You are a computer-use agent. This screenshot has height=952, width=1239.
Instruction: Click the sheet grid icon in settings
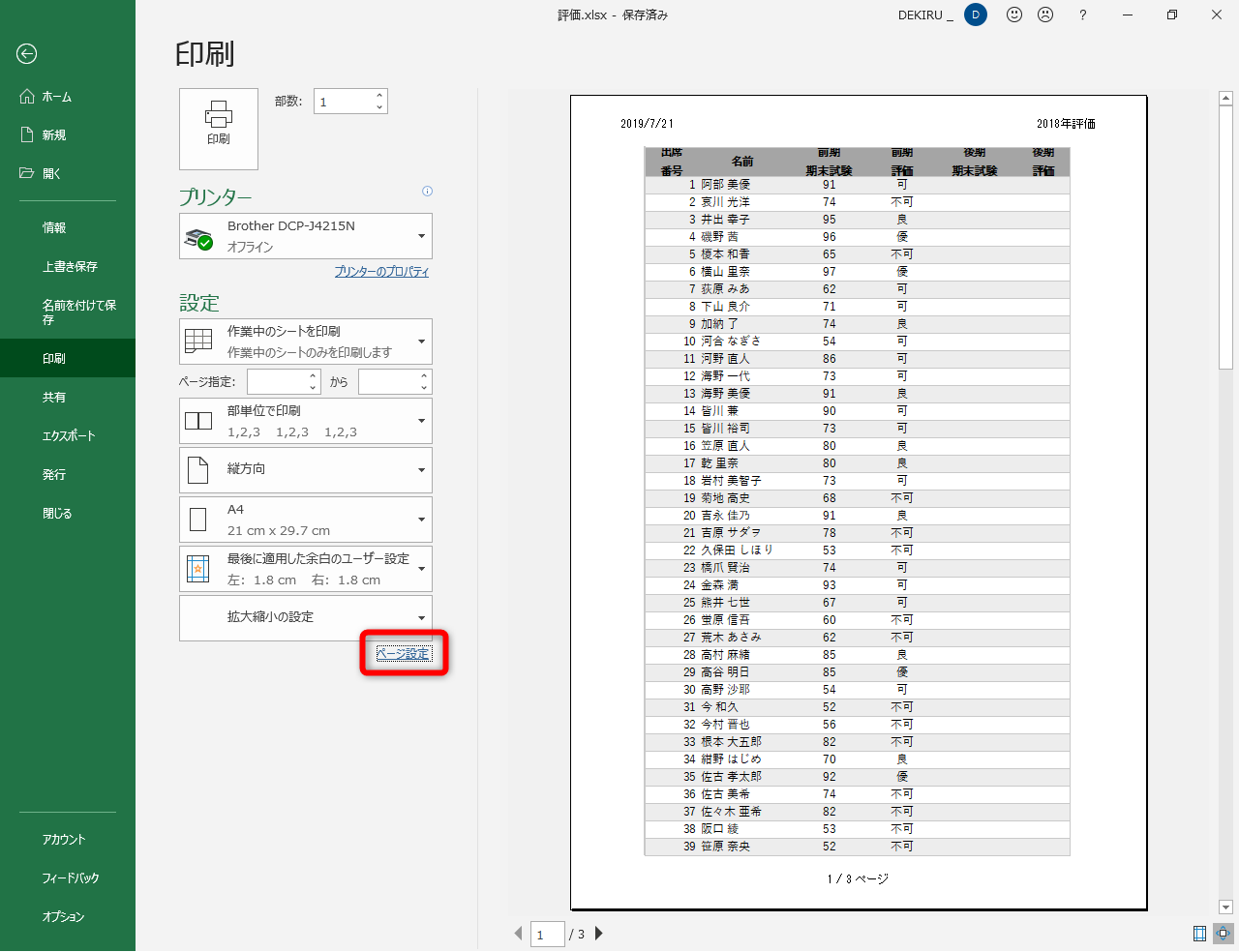(198, 341)
